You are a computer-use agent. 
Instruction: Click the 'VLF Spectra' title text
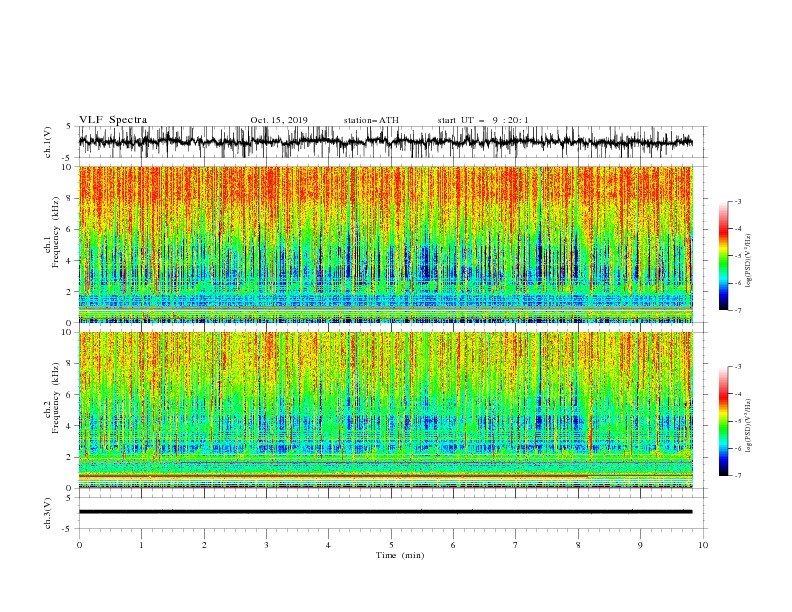[113, 120]
